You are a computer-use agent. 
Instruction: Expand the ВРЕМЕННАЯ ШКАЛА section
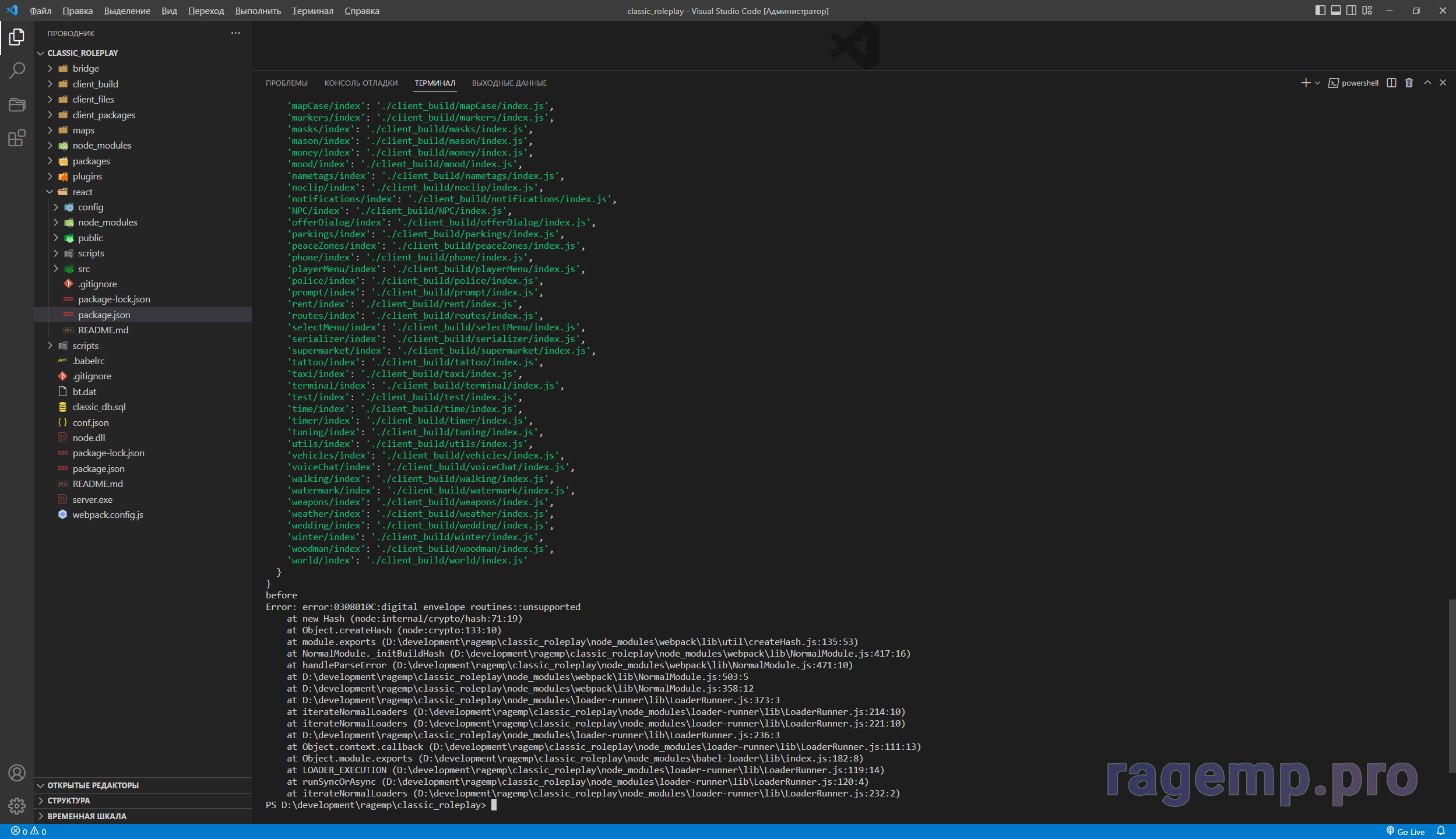pos(143,816)
